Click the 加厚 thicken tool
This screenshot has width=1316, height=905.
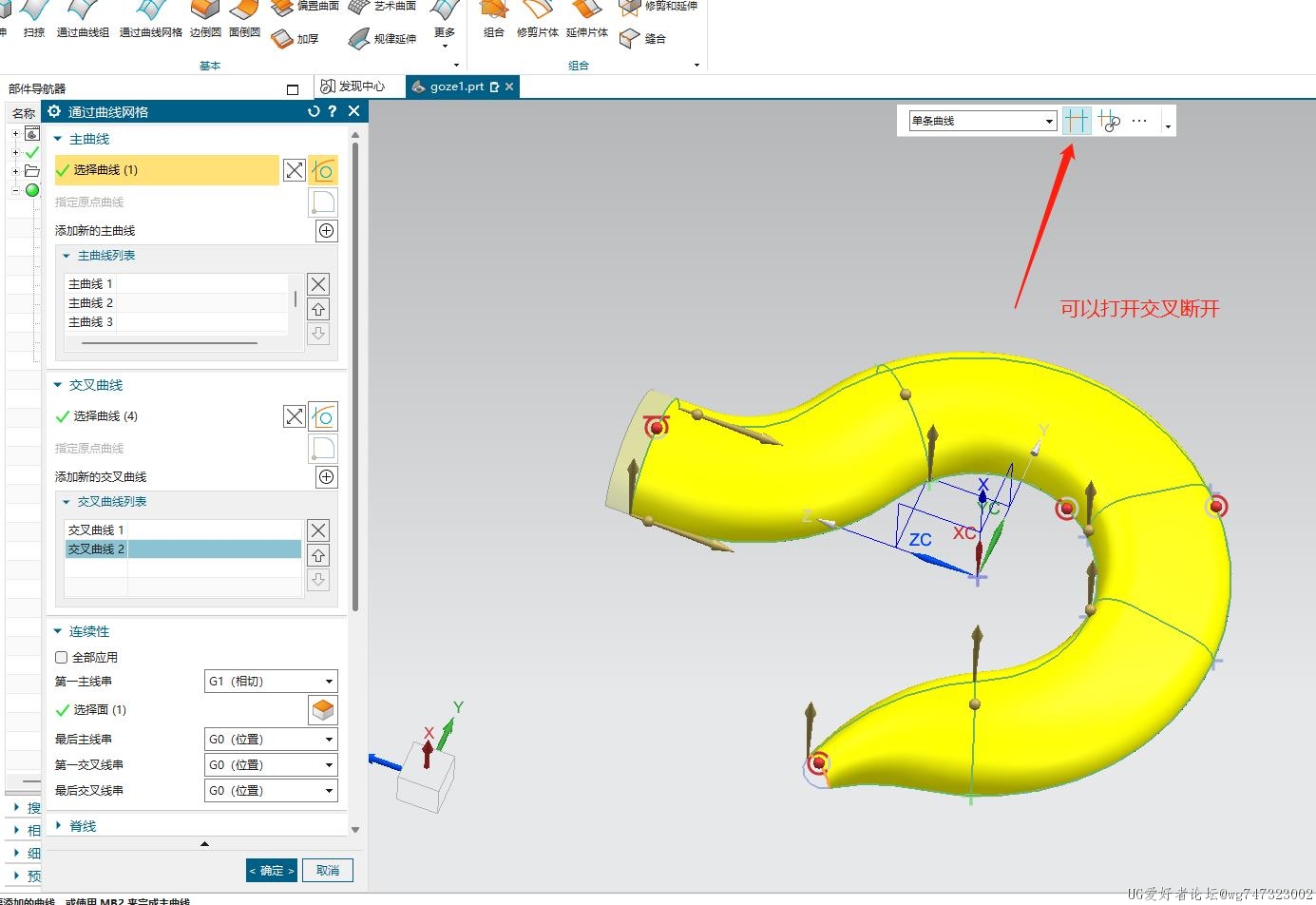(x=295, y=39)
